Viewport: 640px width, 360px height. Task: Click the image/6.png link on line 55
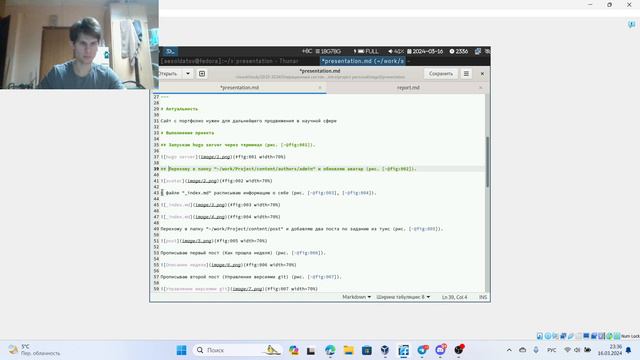(226, 265)
